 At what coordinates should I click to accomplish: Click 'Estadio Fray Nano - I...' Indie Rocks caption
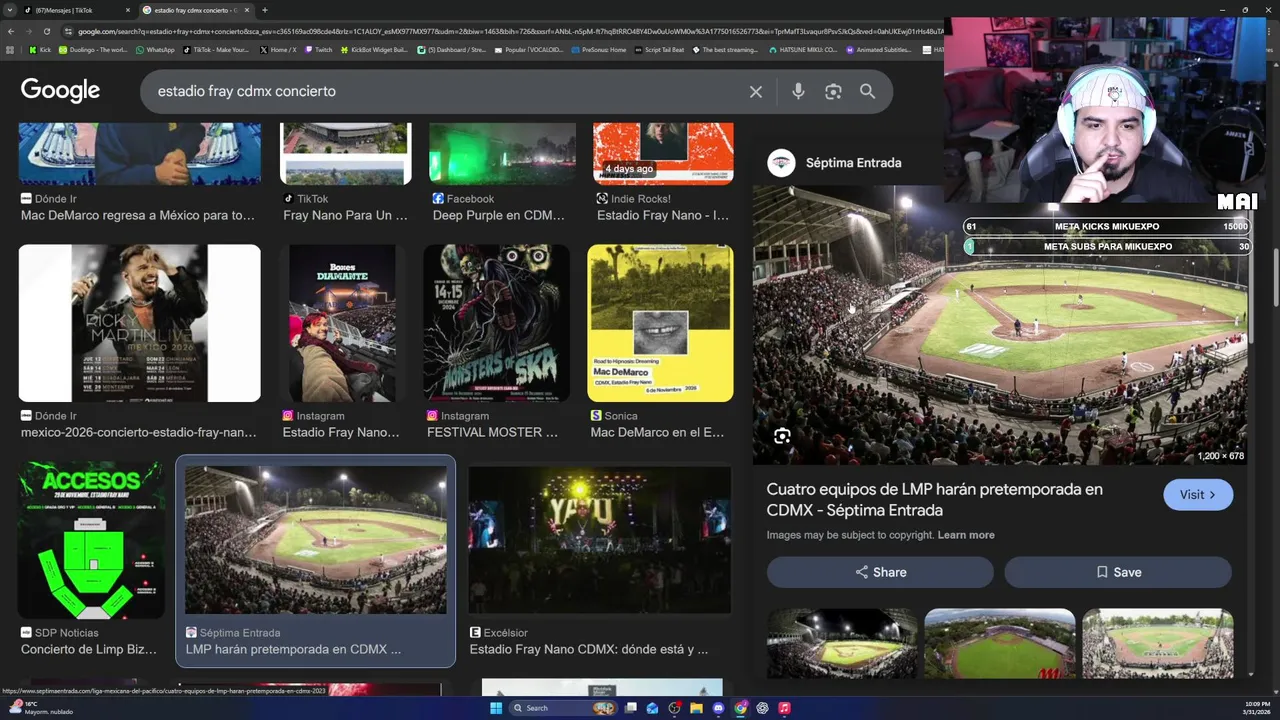pyautogui.click(x=663, y=216)
